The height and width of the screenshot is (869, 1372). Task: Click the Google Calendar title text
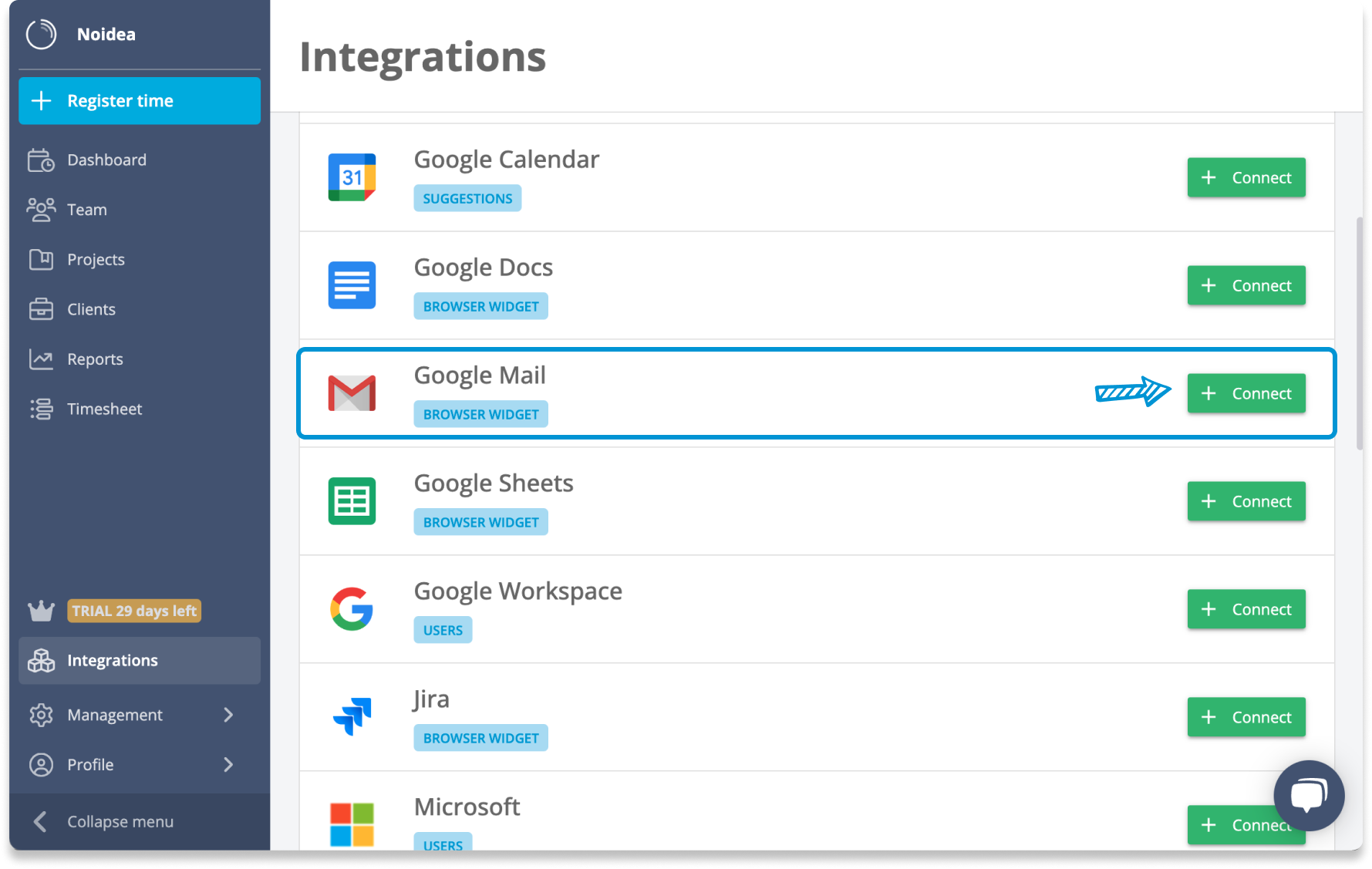click(506, 160)
